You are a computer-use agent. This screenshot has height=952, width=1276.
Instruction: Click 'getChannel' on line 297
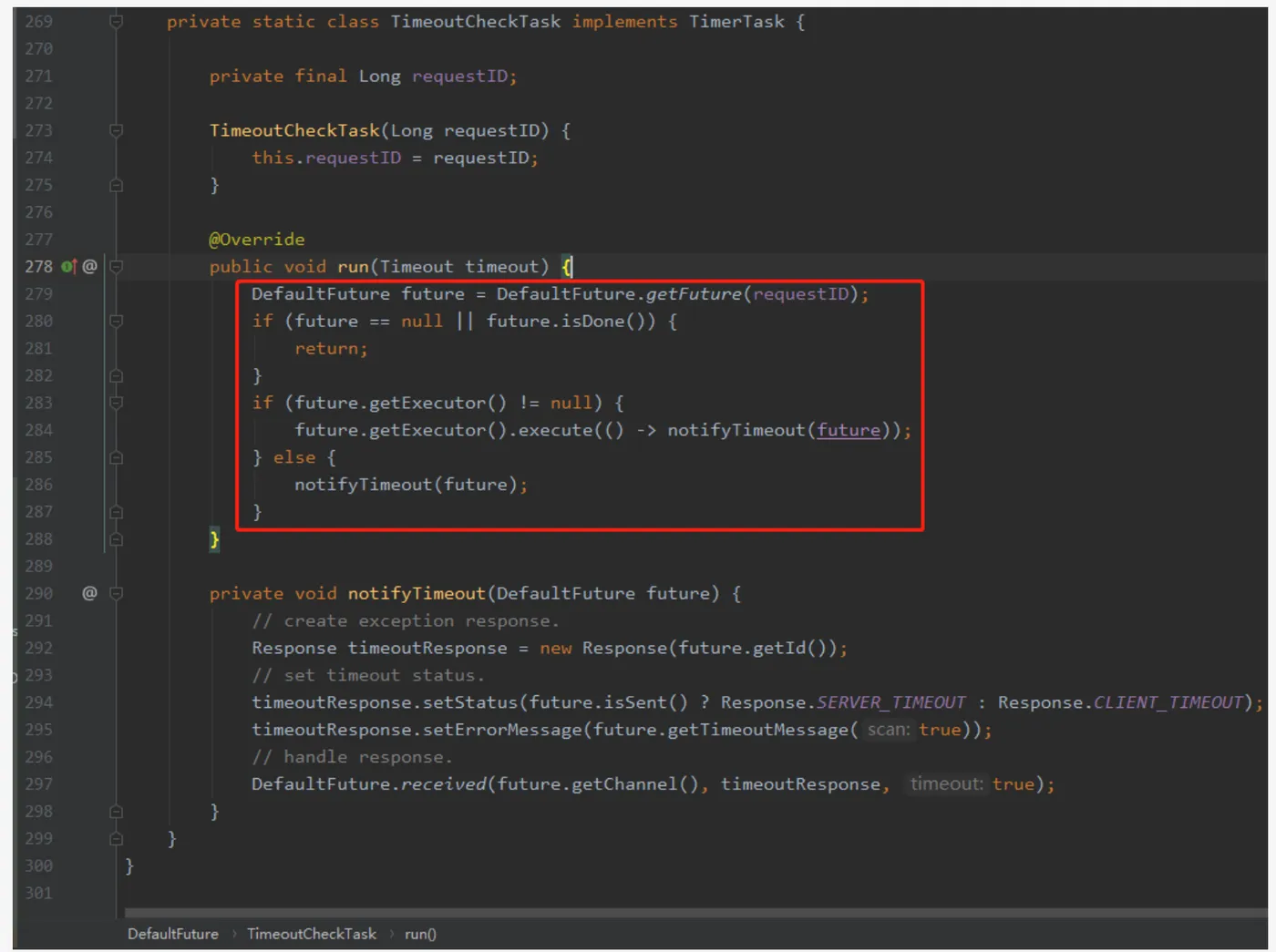tap(624, 784)
